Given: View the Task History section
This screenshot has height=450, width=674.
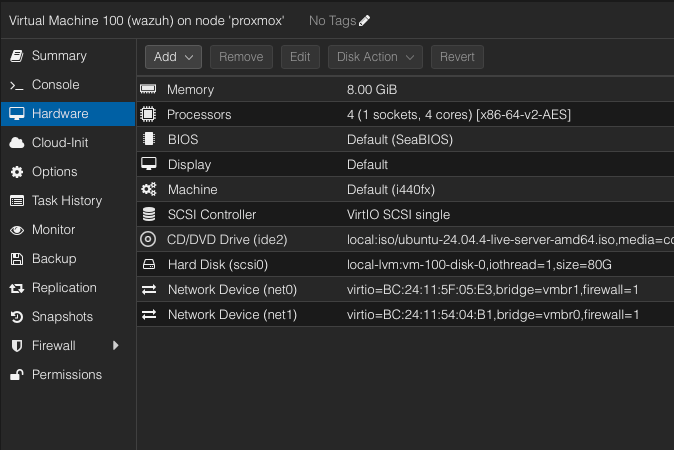Looking at the screenshot, I should [67, 201].
